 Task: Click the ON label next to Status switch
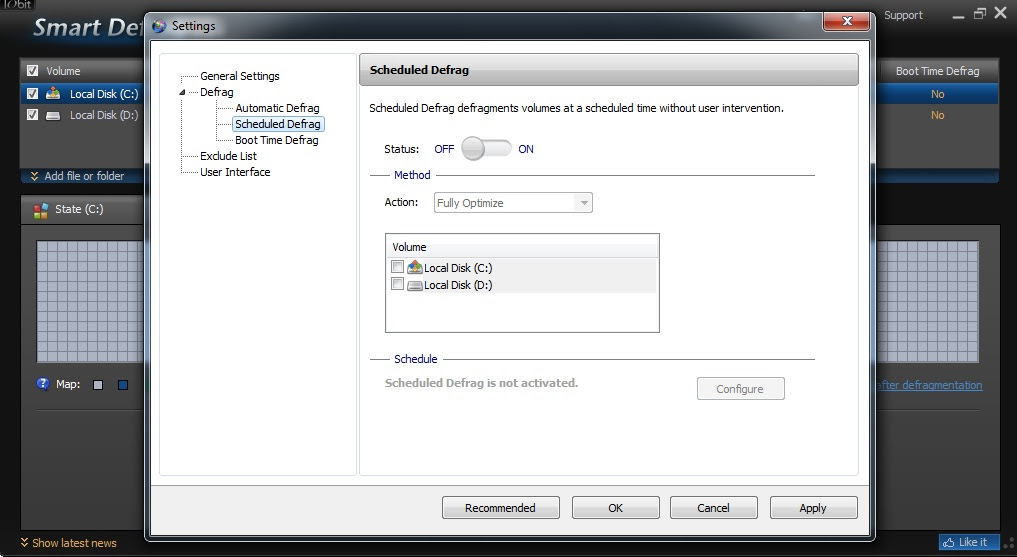526,149
